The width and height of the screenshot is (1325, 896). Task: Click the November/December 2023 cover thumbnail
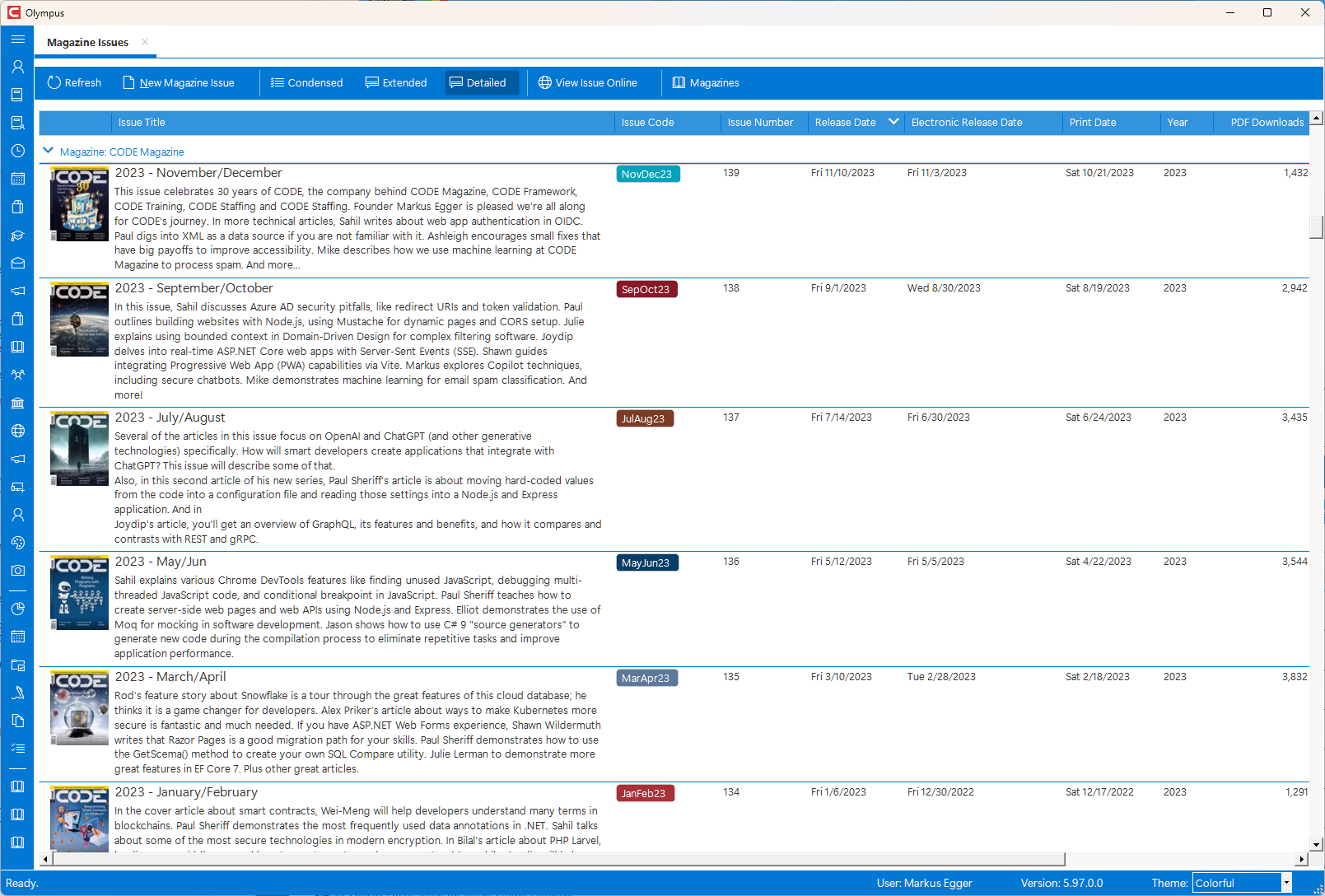click(79, 203)
